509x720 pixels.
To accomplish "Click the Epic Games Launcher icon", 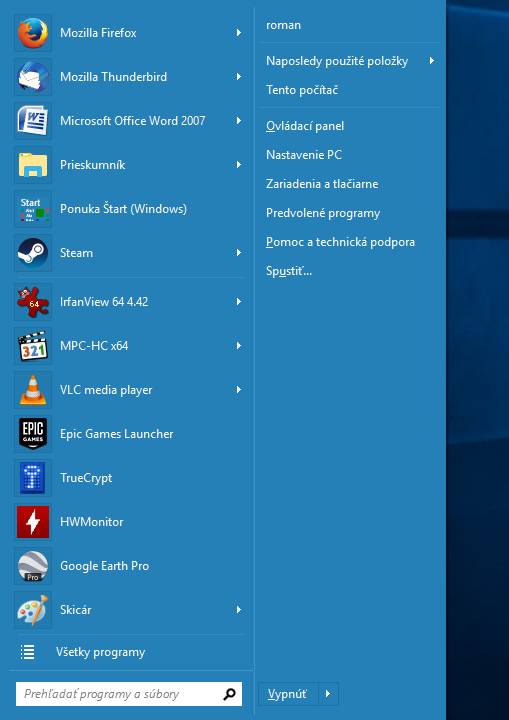I will click(33, 434).
